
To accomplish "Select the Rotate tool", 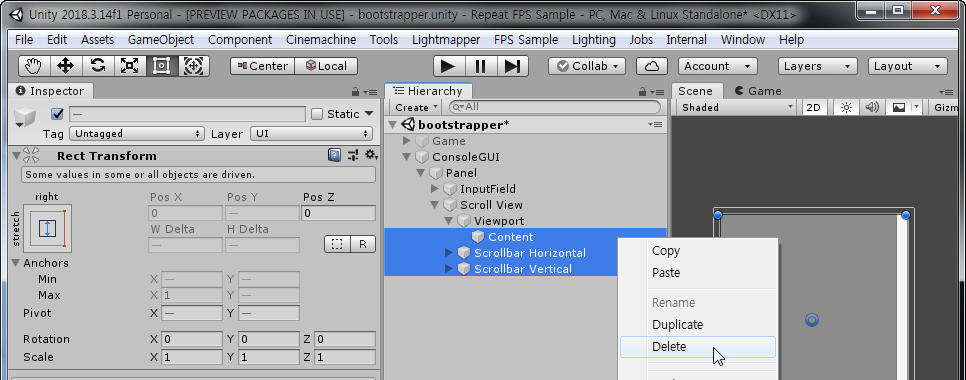I will pyautogui.click(x=98, y=66).
